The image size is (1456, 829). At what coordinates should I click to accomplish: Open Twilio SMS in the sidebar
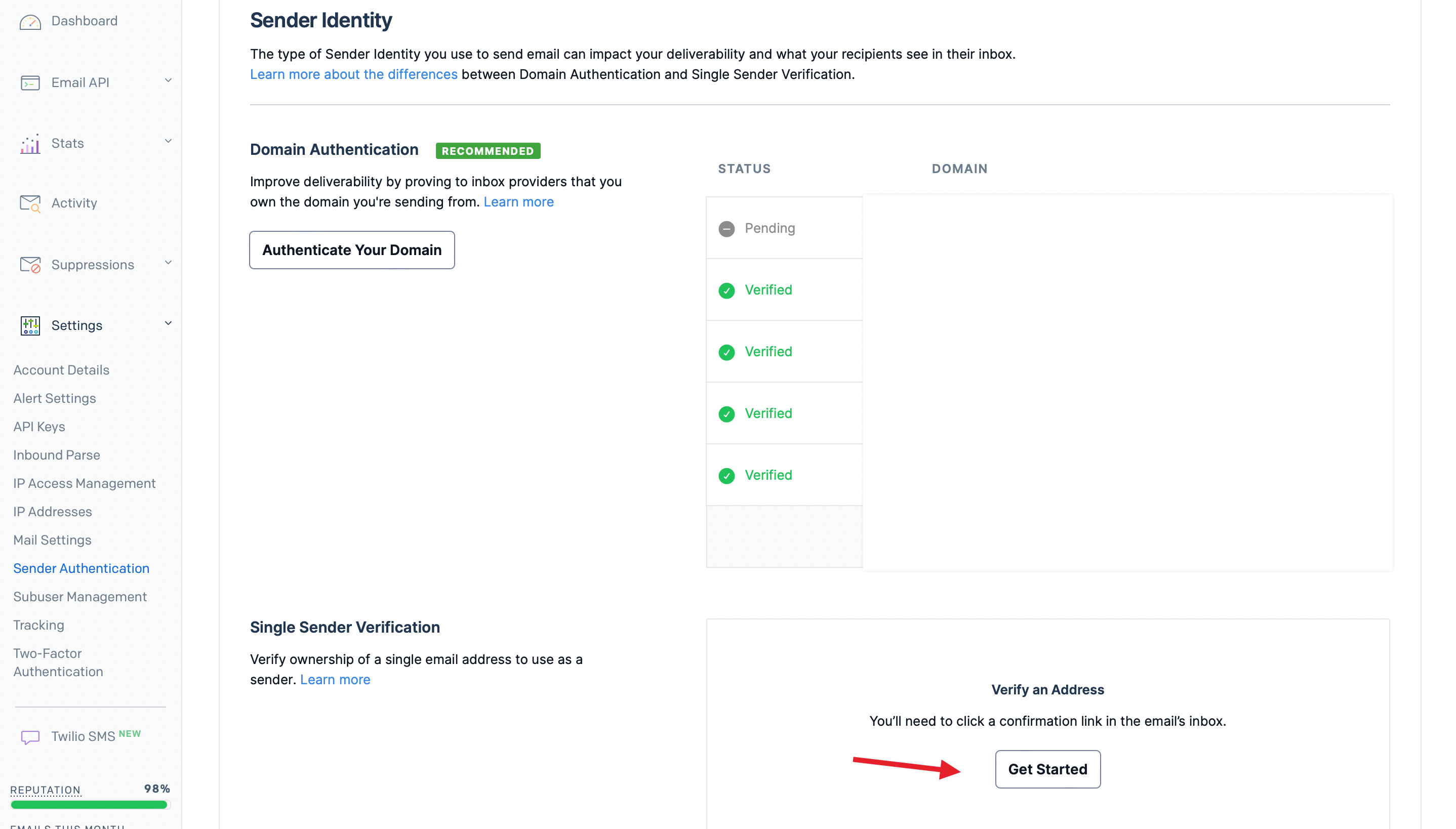(x=83, y=737)
